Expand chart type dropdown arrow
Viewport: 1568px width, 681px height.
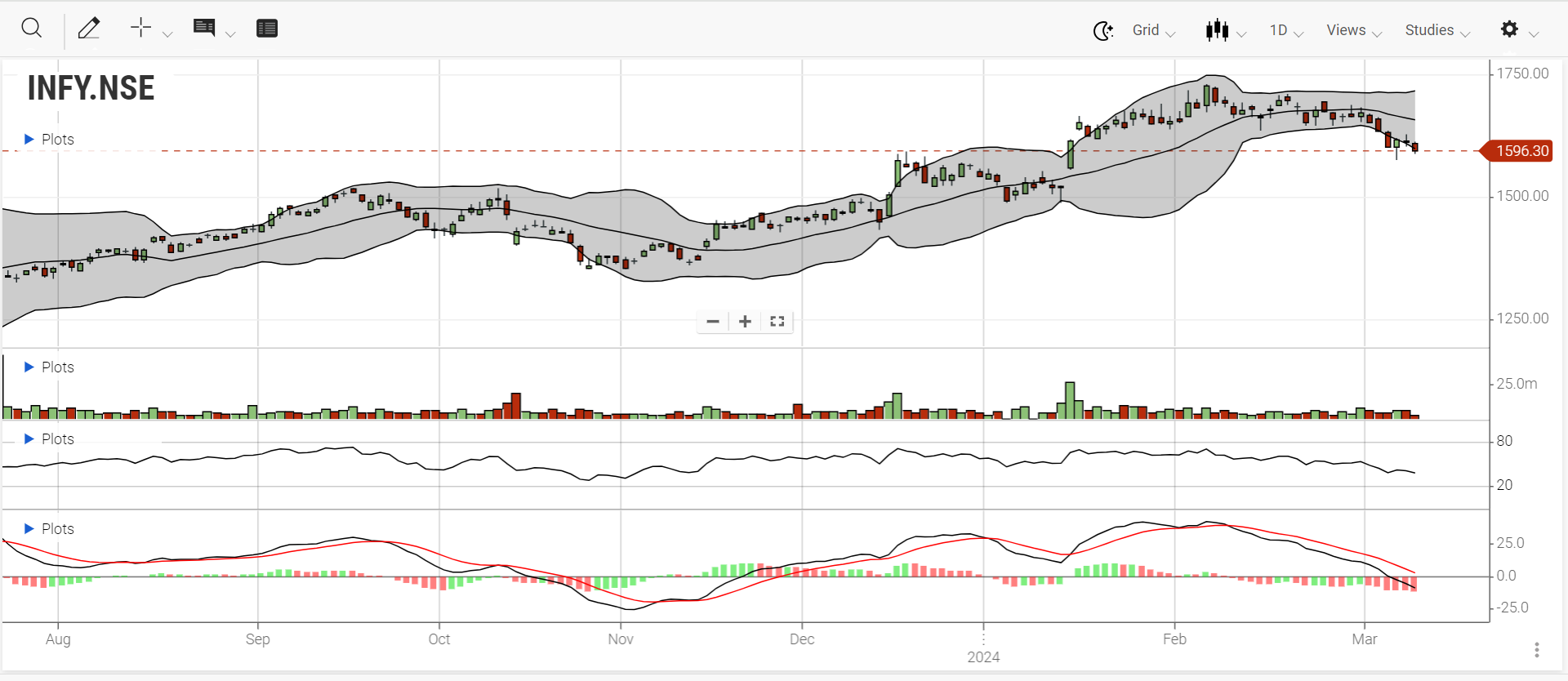pos(1241,34)
